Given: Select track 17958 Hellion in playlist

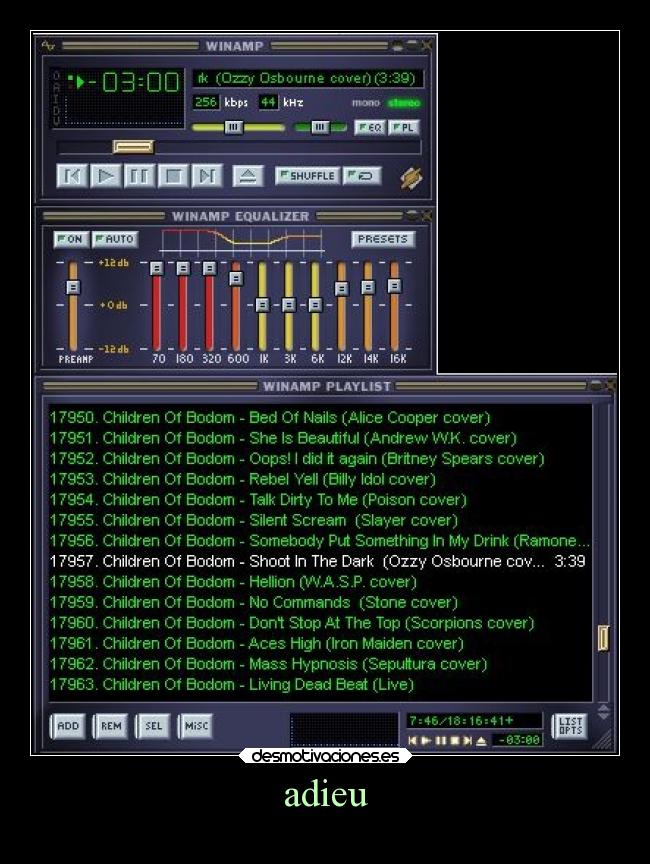Looking at the screenshot, I should [260, 582].
